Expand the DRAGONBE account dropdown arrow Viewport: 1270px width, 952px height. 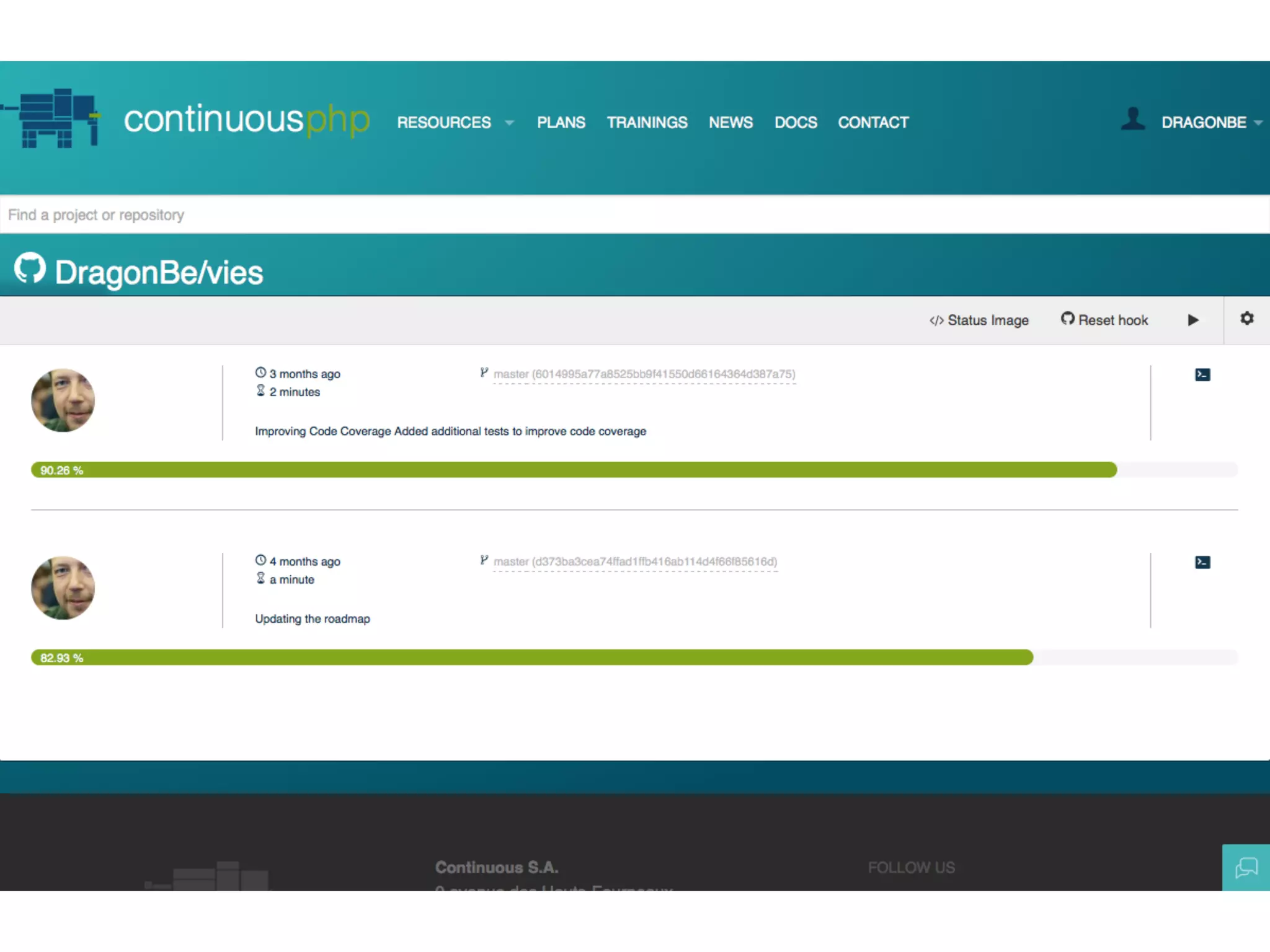[1258, 123]
